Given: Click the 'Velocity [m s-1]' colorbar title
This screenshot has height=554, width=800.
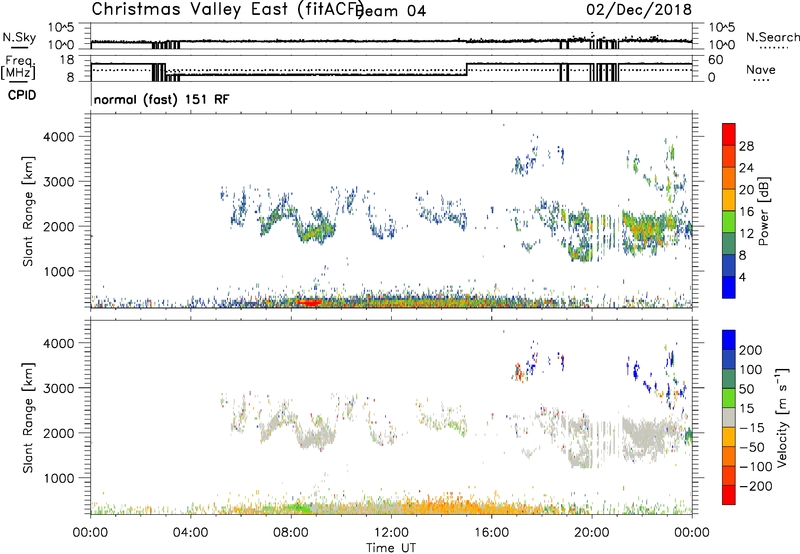Looking at the screenshot, I should [x=781, y=417].
